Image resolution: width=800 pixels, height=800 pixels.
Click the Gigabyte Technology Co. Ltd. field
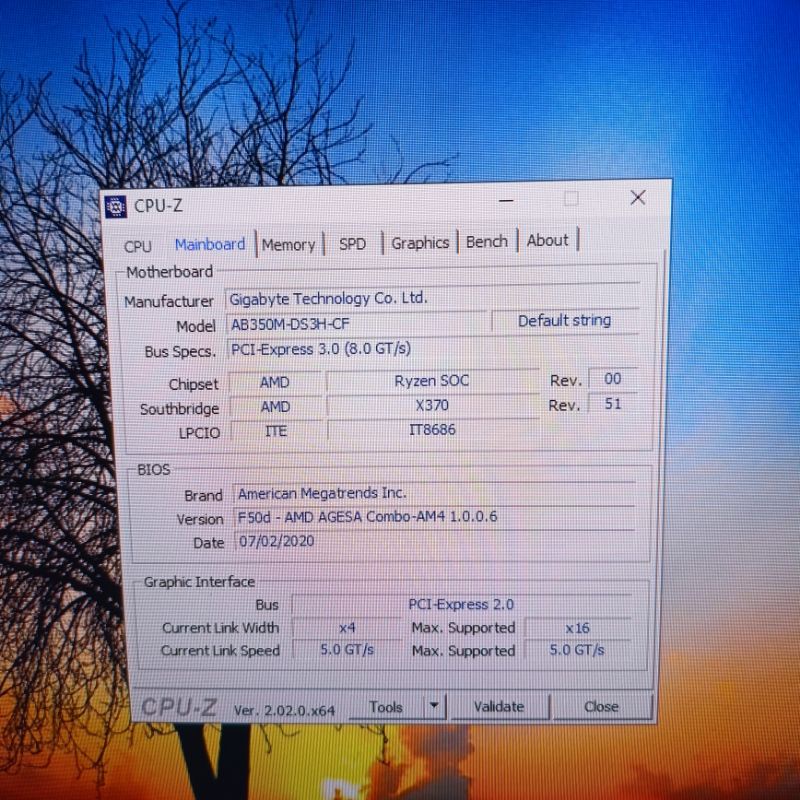point(432,298)
